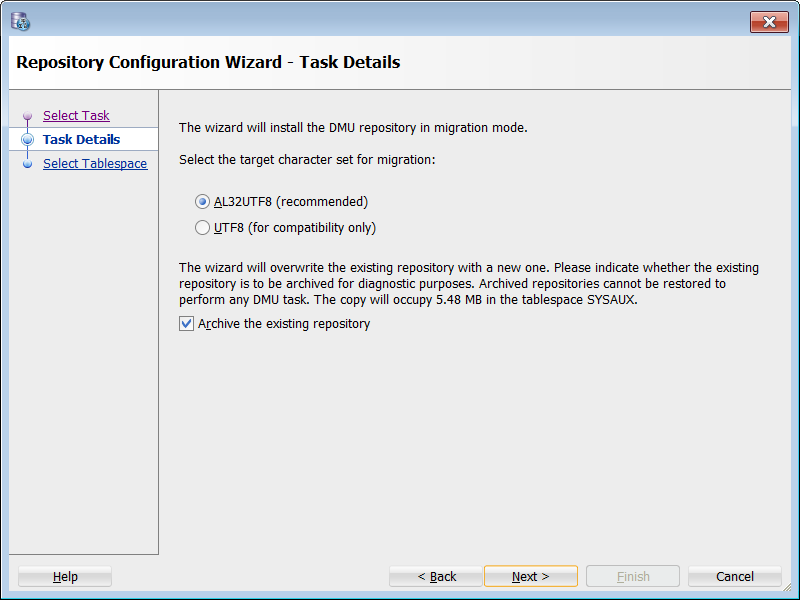Click the disabled Finish button
Screen dimensions: 800x600
click(633, 577)
